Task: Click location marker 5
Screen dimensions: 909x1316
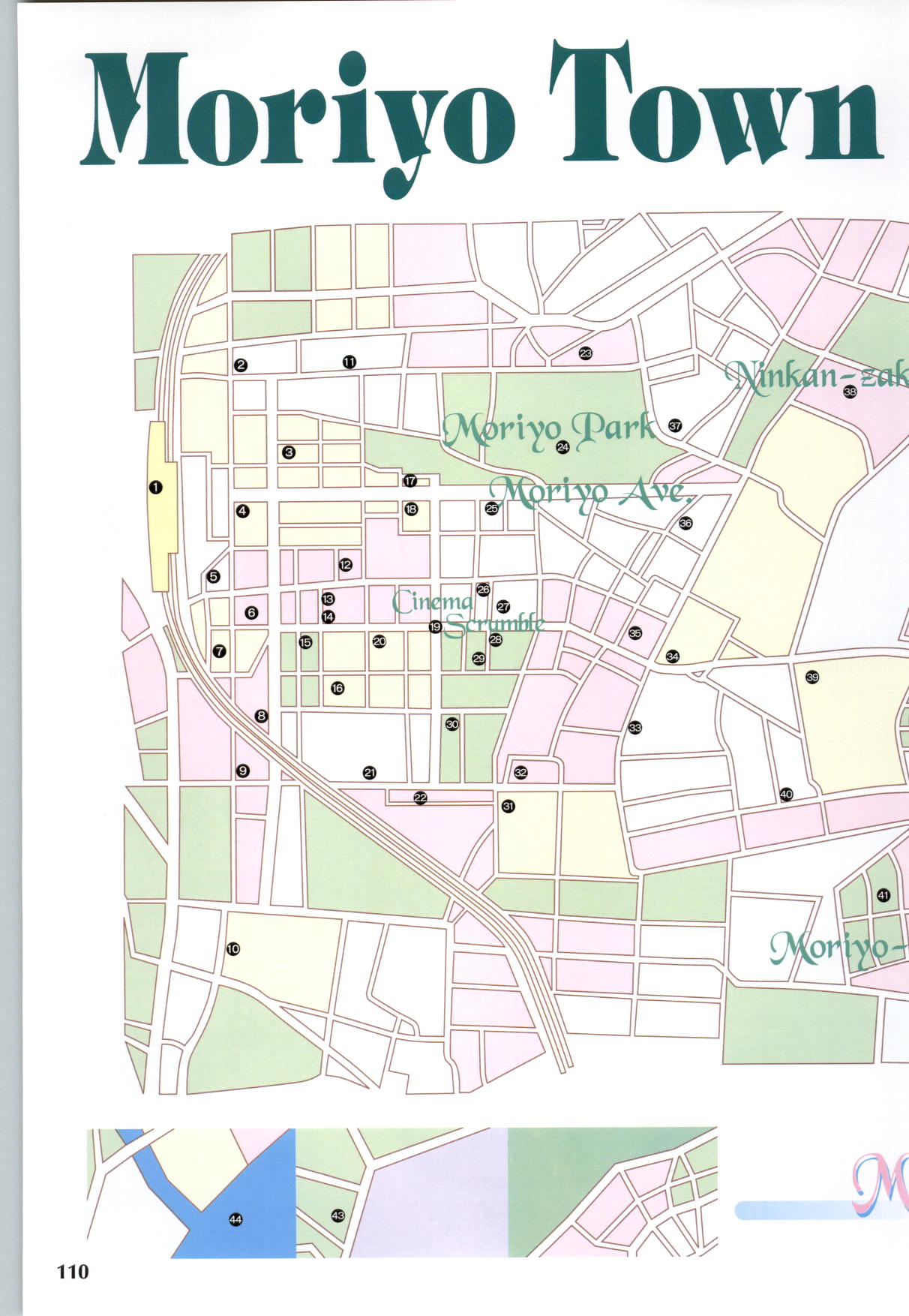Action: coord(214,577)
